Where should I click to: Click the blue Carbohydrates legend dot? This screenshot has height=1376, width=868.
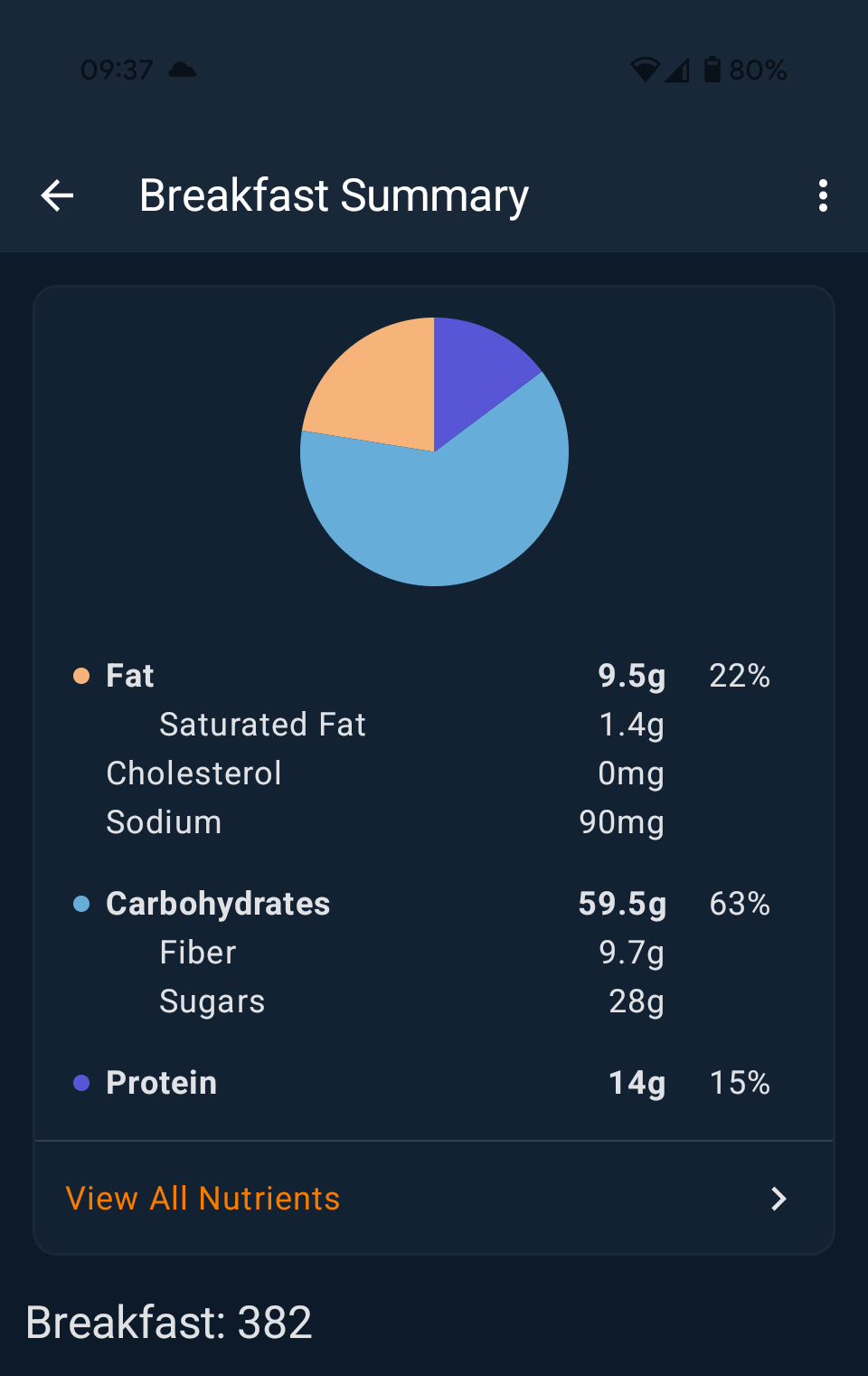81,904
